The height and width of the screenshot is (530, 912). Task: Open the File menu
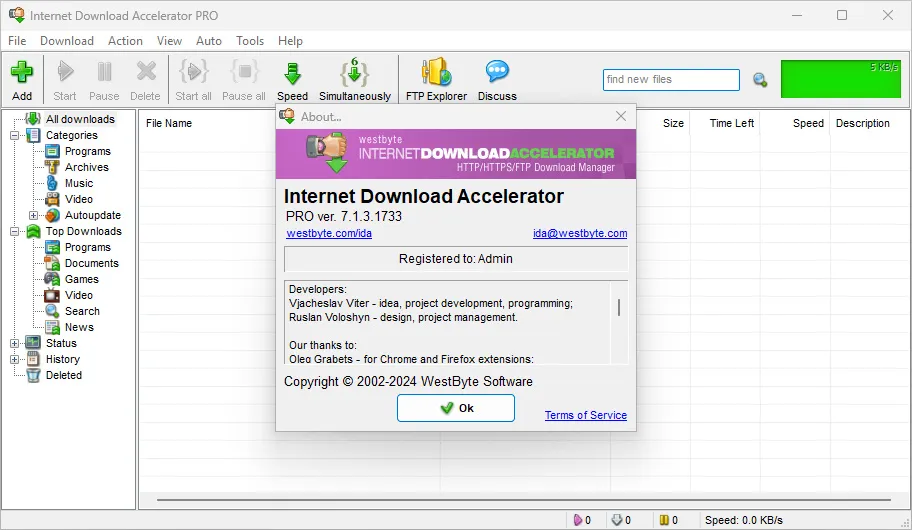17,41
